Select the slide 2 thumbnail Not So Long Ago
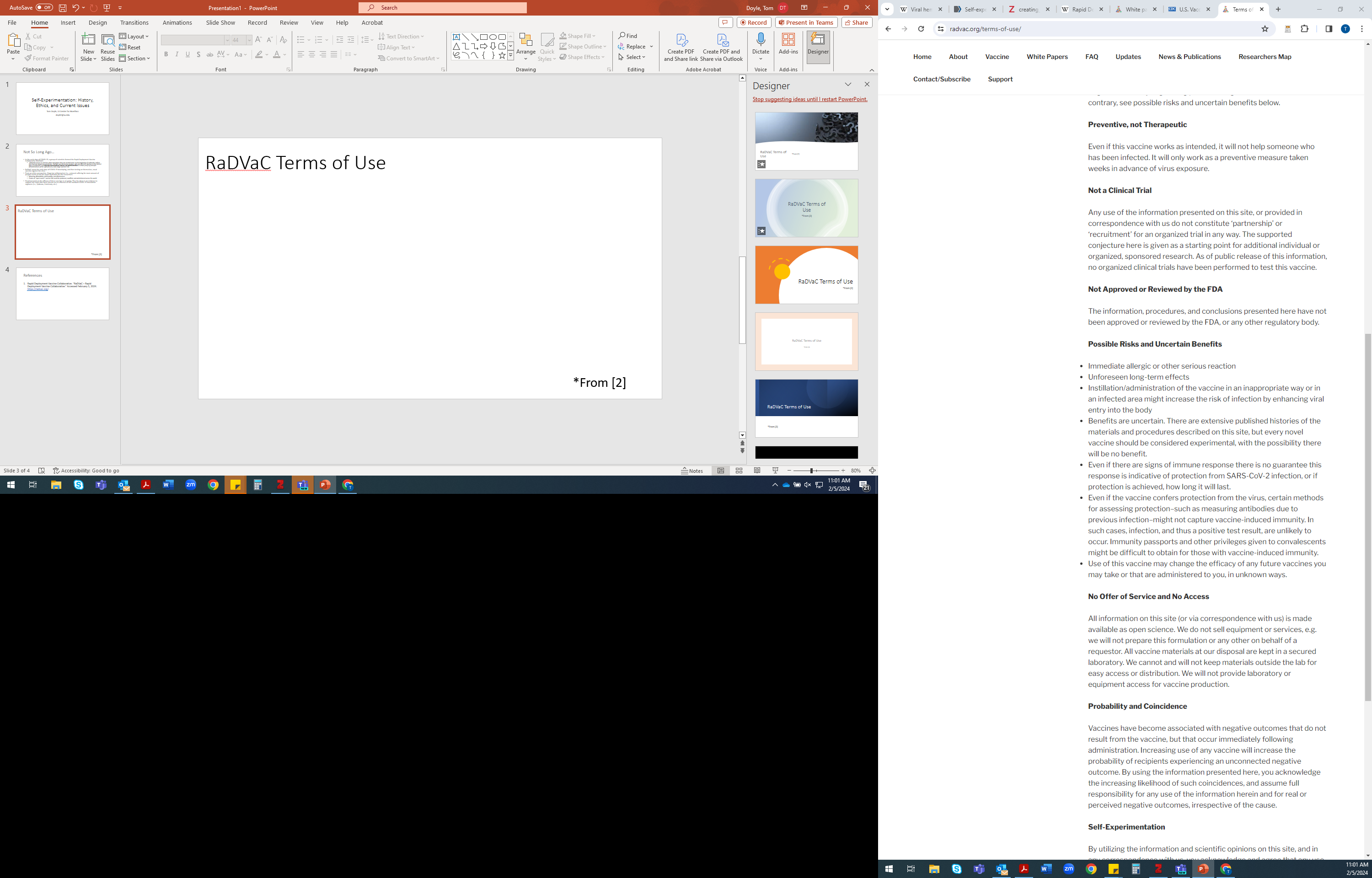 [x=63, y=171]
